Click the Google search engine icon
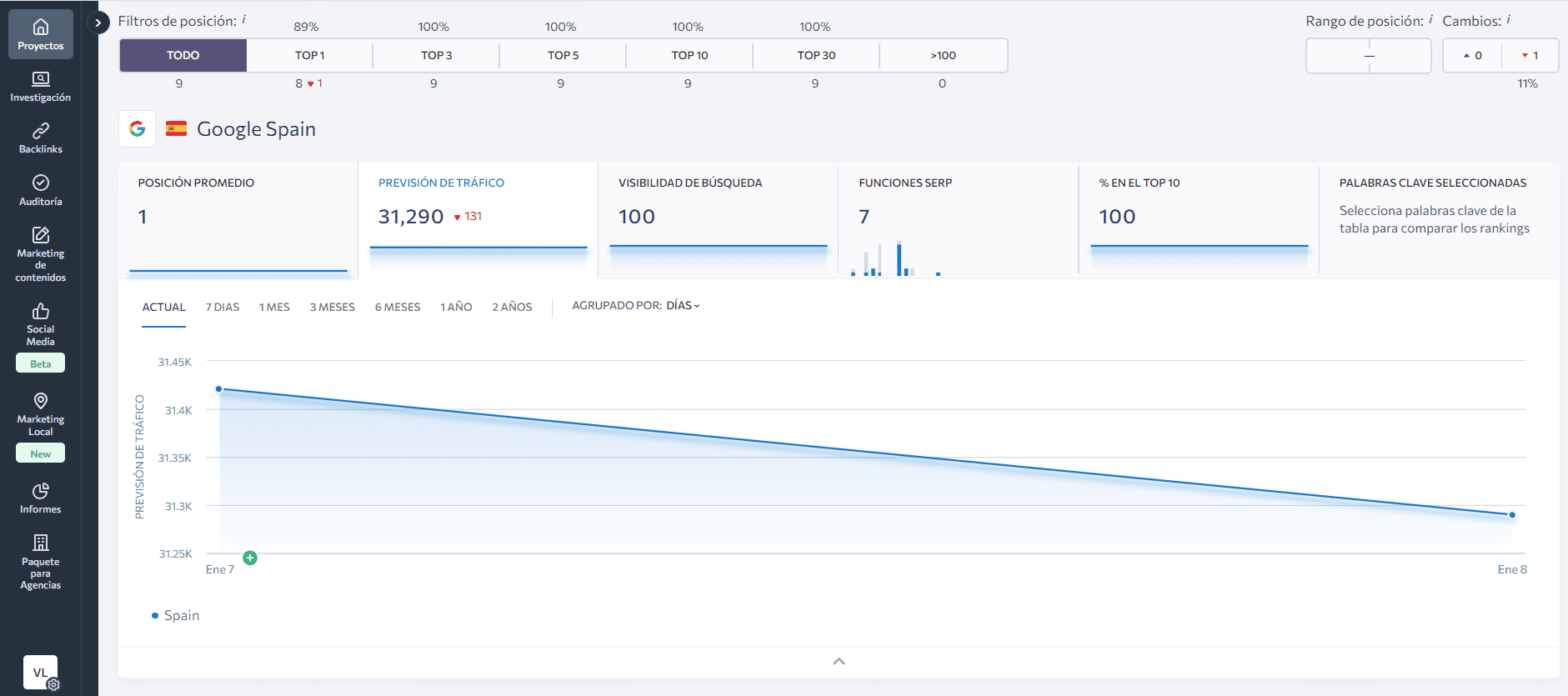 (x=138, y=129)
